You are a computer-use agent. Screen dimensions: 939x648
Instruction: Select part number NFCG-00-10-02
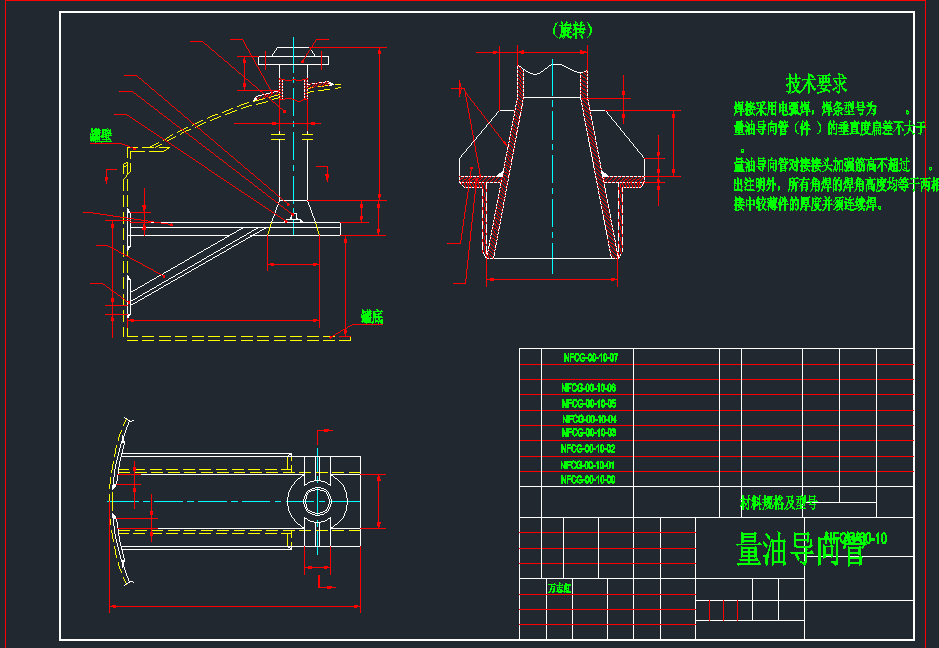(x=588, y=449)
